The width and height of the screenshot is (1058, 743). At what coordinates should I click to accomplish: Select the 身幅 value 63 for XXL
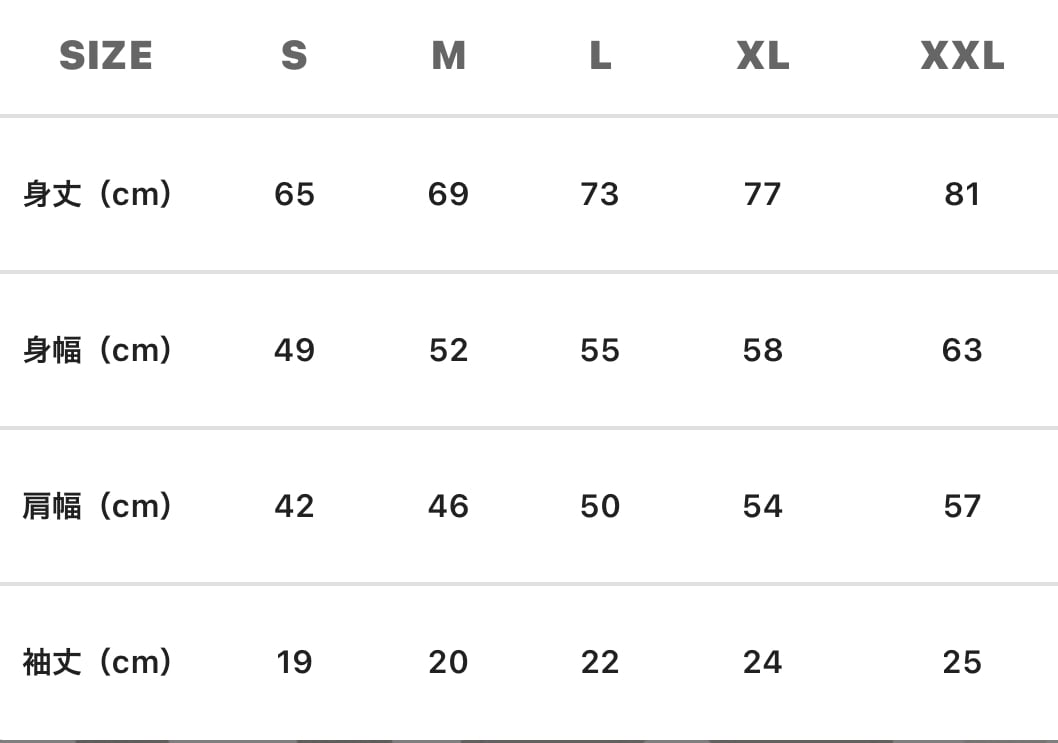tap(962, 350)
